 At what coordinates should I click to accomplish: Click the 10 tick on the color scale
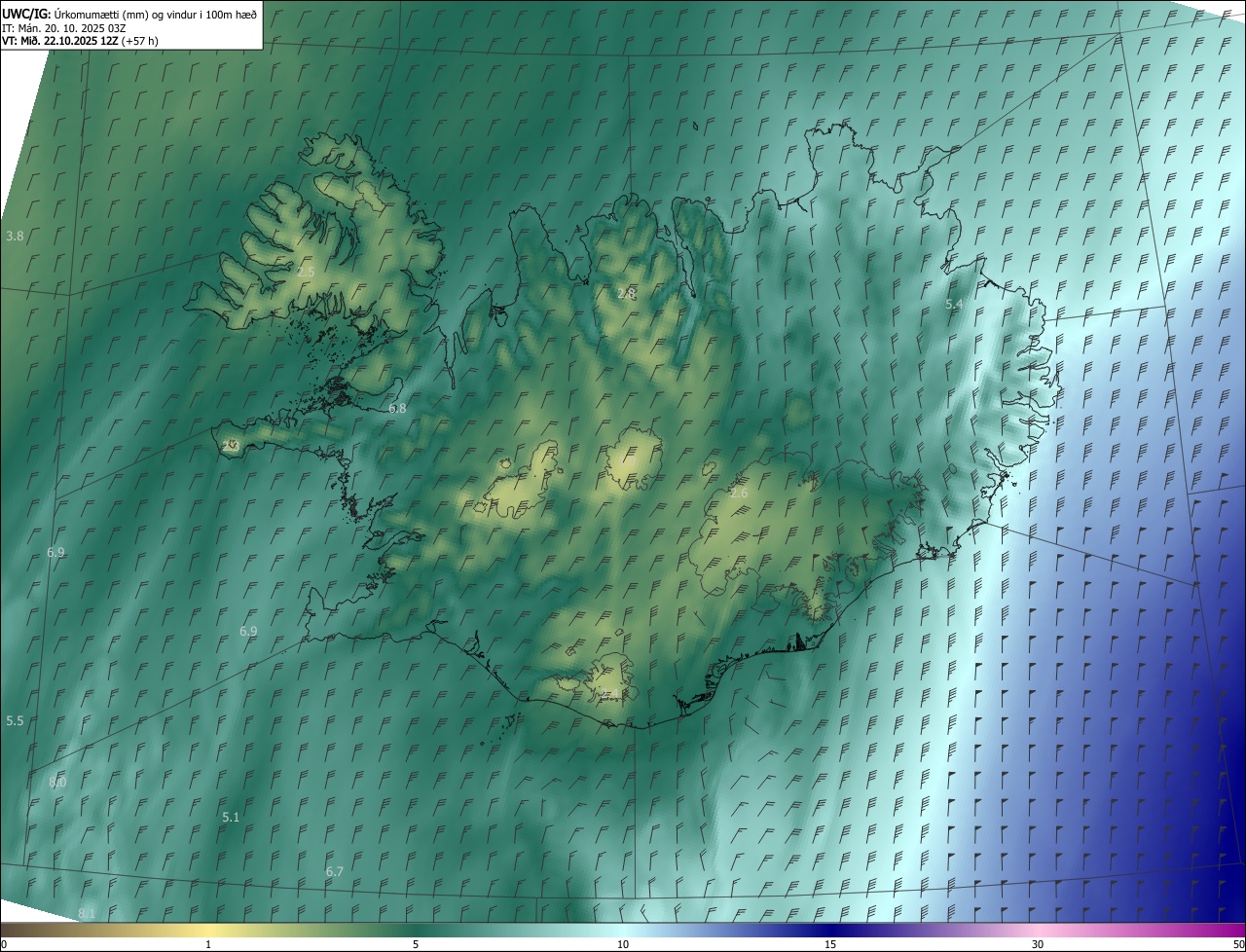623,944
